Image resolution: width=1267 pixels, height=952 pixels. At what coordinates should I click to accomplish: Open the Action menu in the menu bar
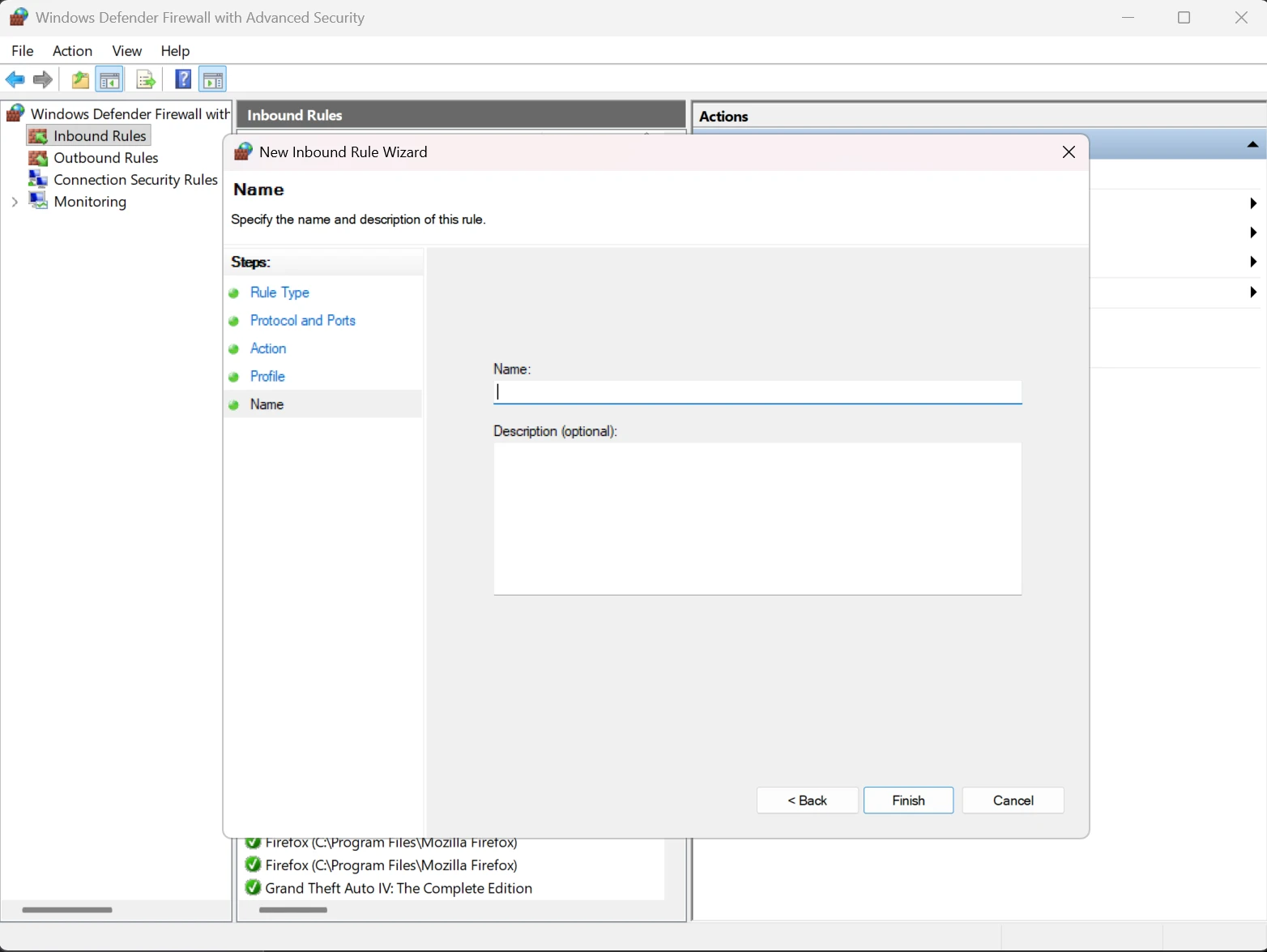coord(72,51)
